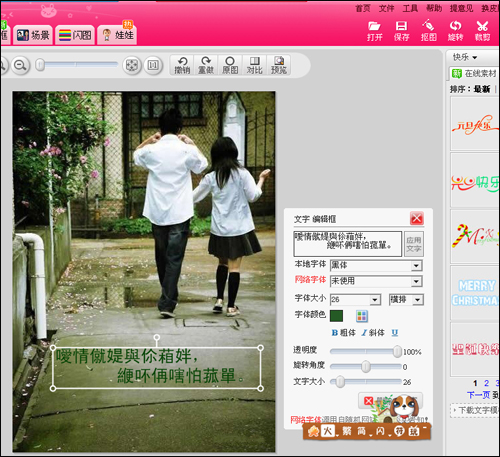Click the 闪 icon on IME bar

click(380, 431)
